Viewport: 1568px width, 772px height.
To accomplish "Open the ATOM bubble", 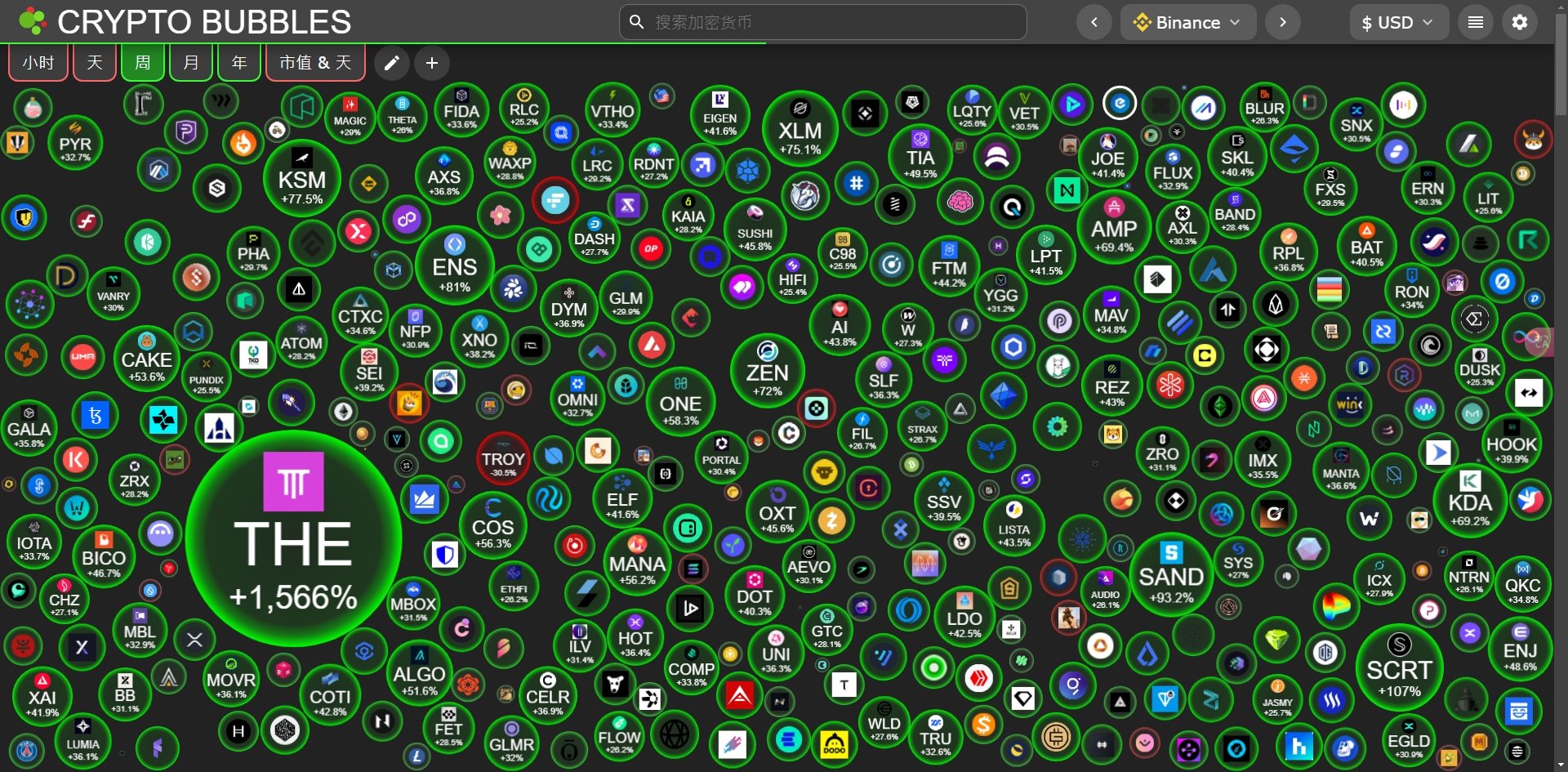I will 301,342.
